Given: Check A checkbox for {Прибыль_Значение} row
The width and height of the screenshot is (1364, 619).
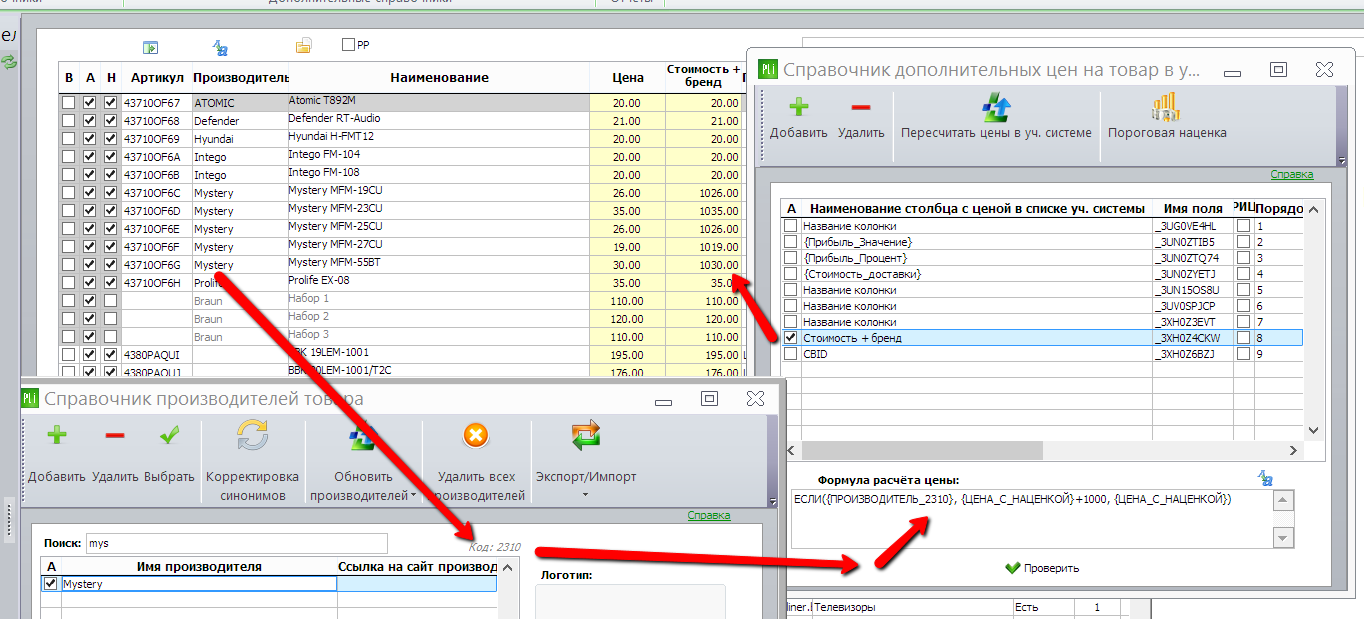Looking at the screenshot, I should pos(791,242).
